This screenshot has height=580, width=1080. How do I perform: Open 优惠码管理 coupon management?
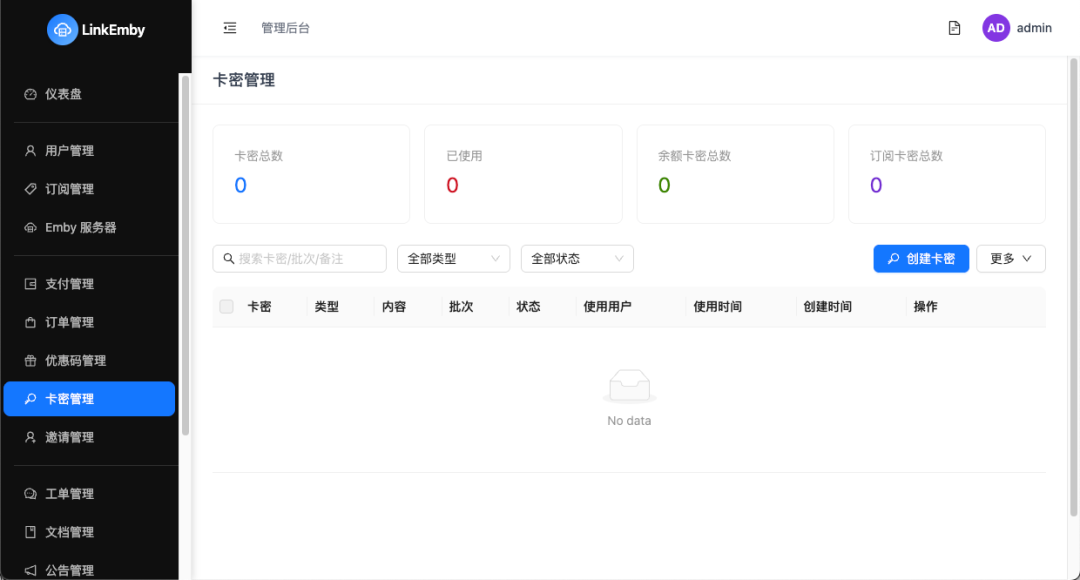tap(76, 360)
